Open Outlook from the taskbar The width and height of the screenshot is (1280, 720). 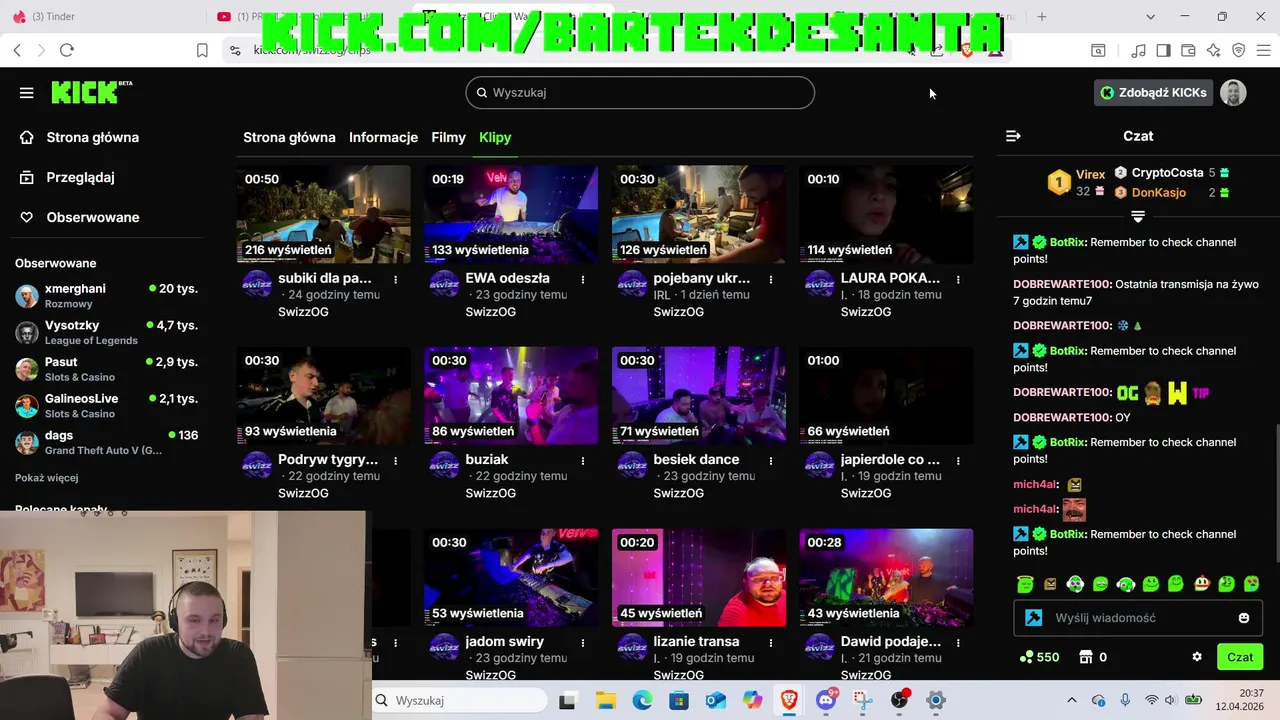tap(716, 700)
